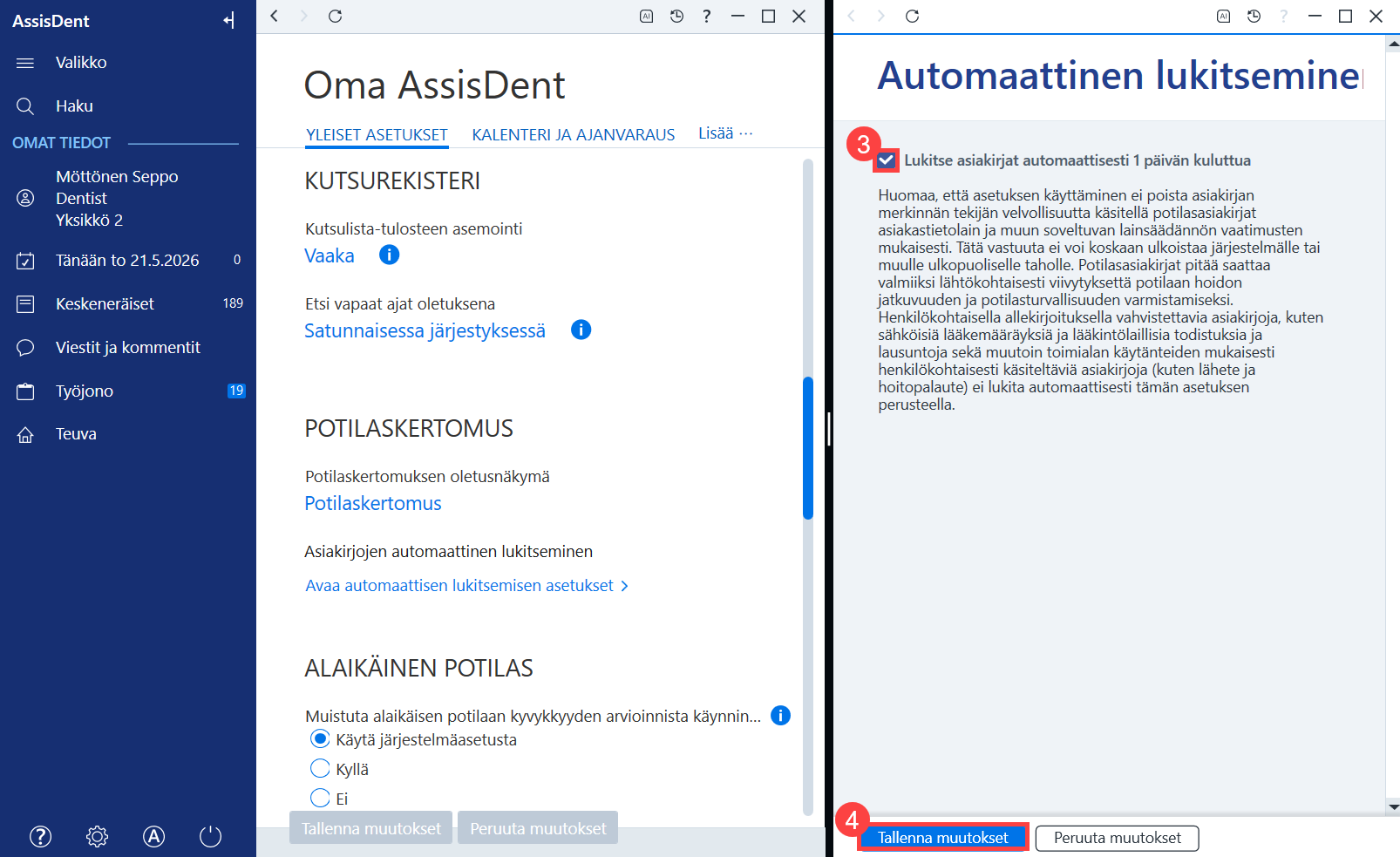Select Käytä järjestelmäasetusta radio option
The image size is (1400, 857).
tap(320, 739)
